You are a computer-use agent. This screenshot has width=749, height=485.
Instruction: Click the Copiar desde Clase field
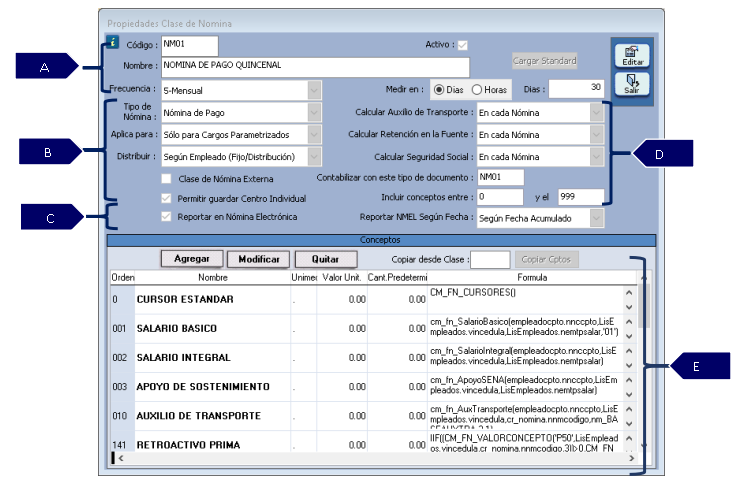coord(490,259)
